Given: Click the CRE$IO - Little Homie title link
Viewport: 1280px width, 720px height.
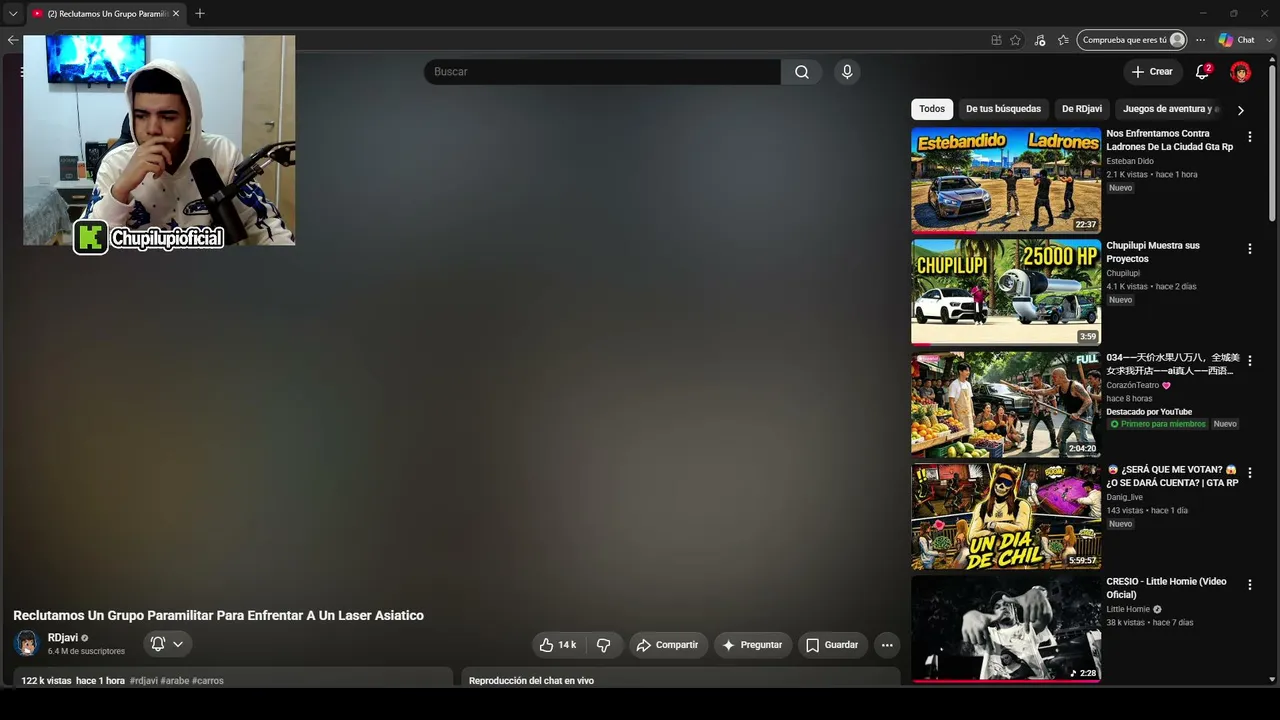Looking at the screenshot, I should [1166, 588].
